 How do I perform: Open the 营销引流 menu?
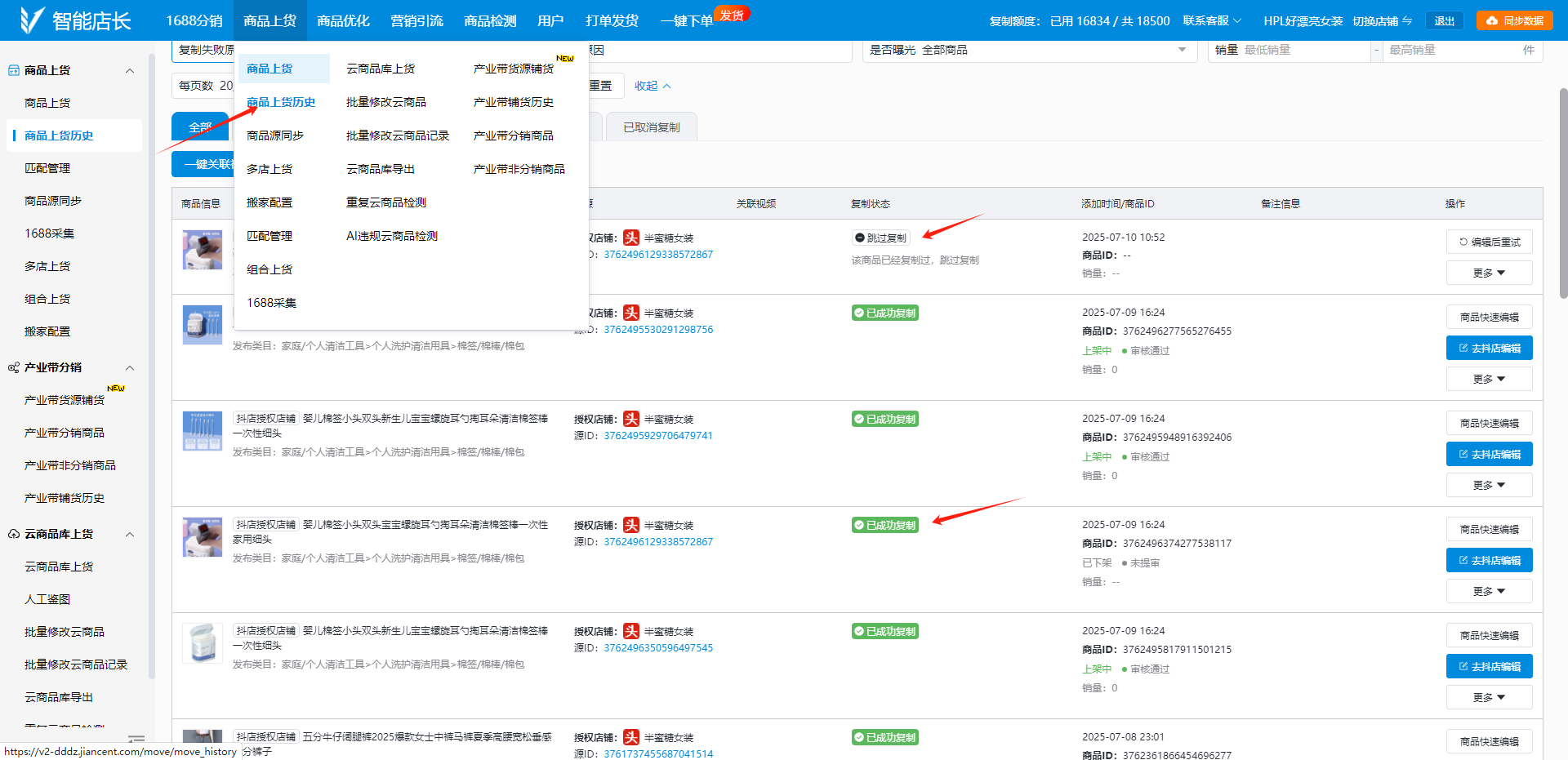tap(416, 20)
